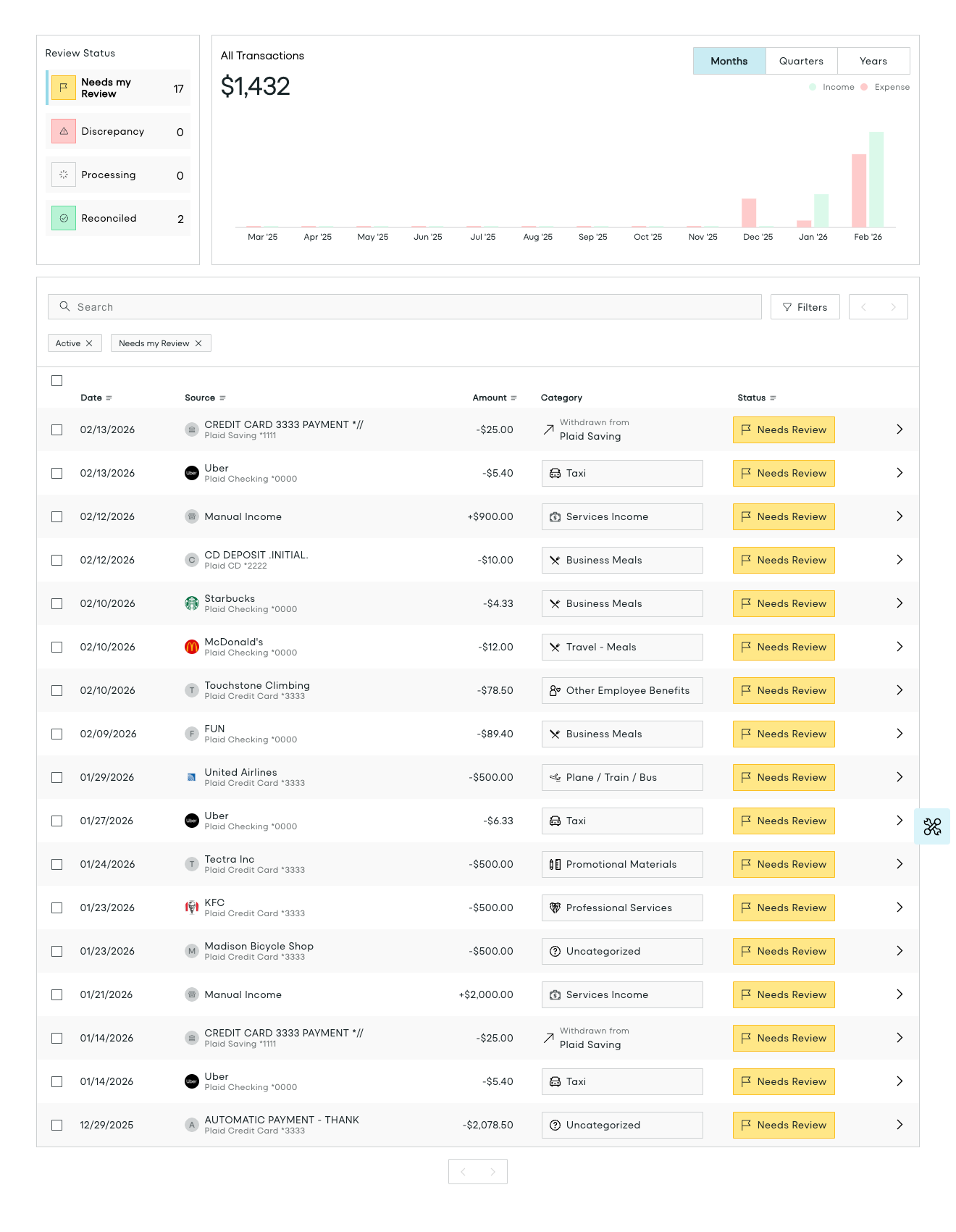
Task: Click the Source column sort icon
Action: pyautogui.click(x=222, y=398)
